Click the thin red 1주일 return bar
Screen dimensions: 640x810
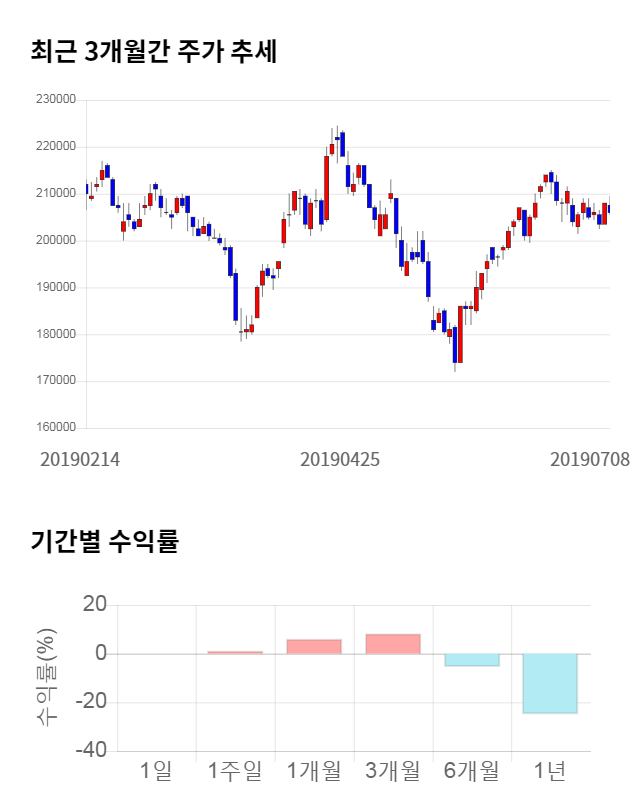point(235,652)
